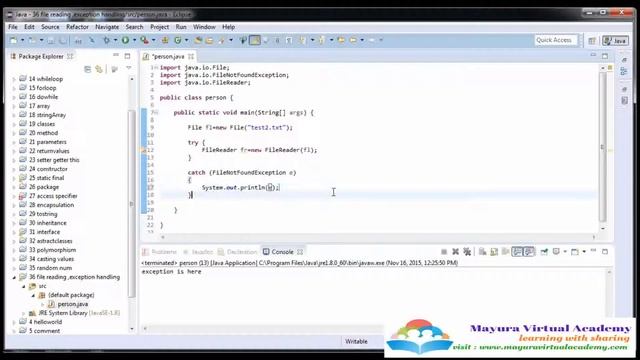
Task: Click the Open Type icon
Action: 198,40
